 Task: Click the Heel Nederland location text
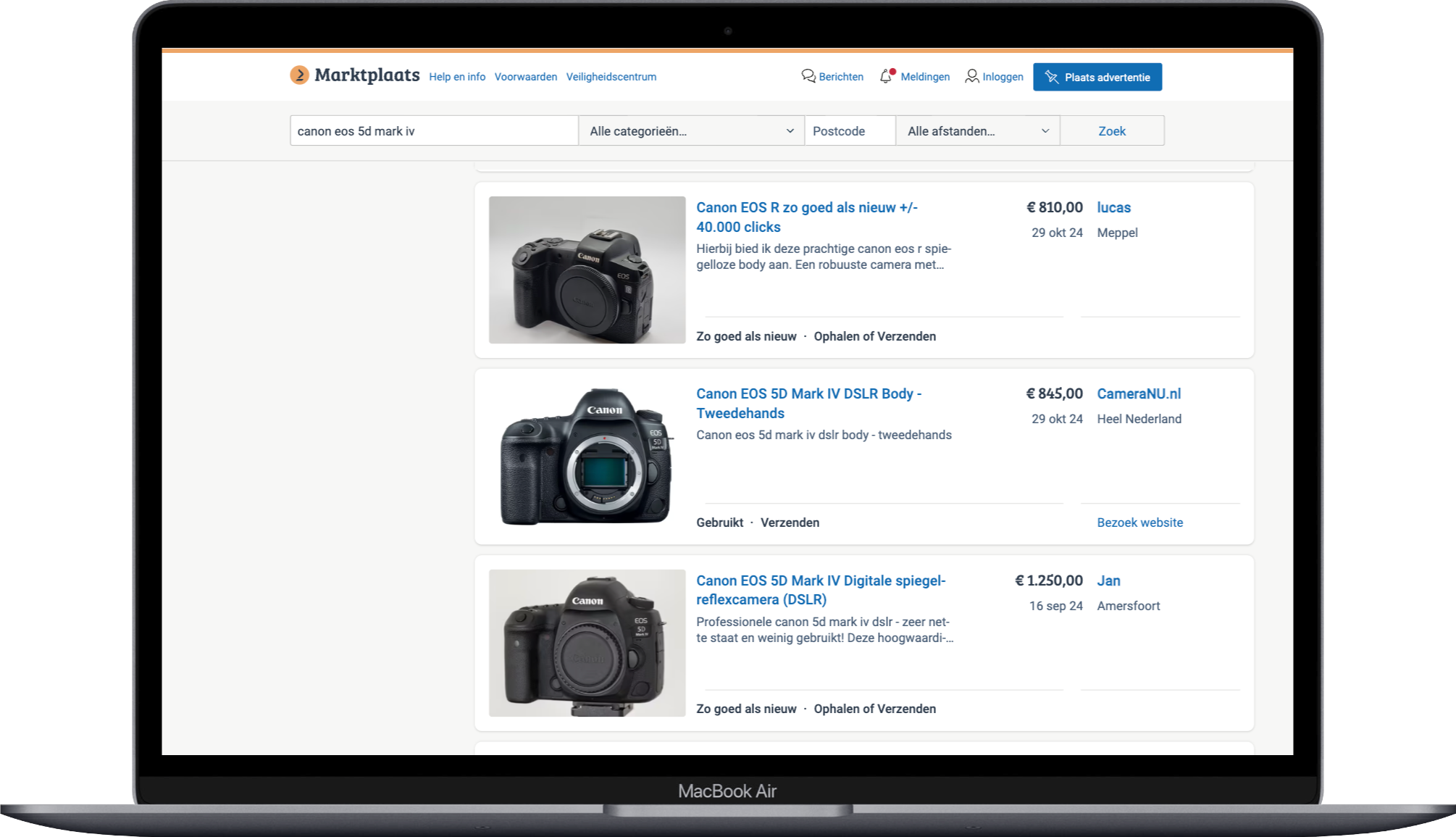(x=1139, y=419)
